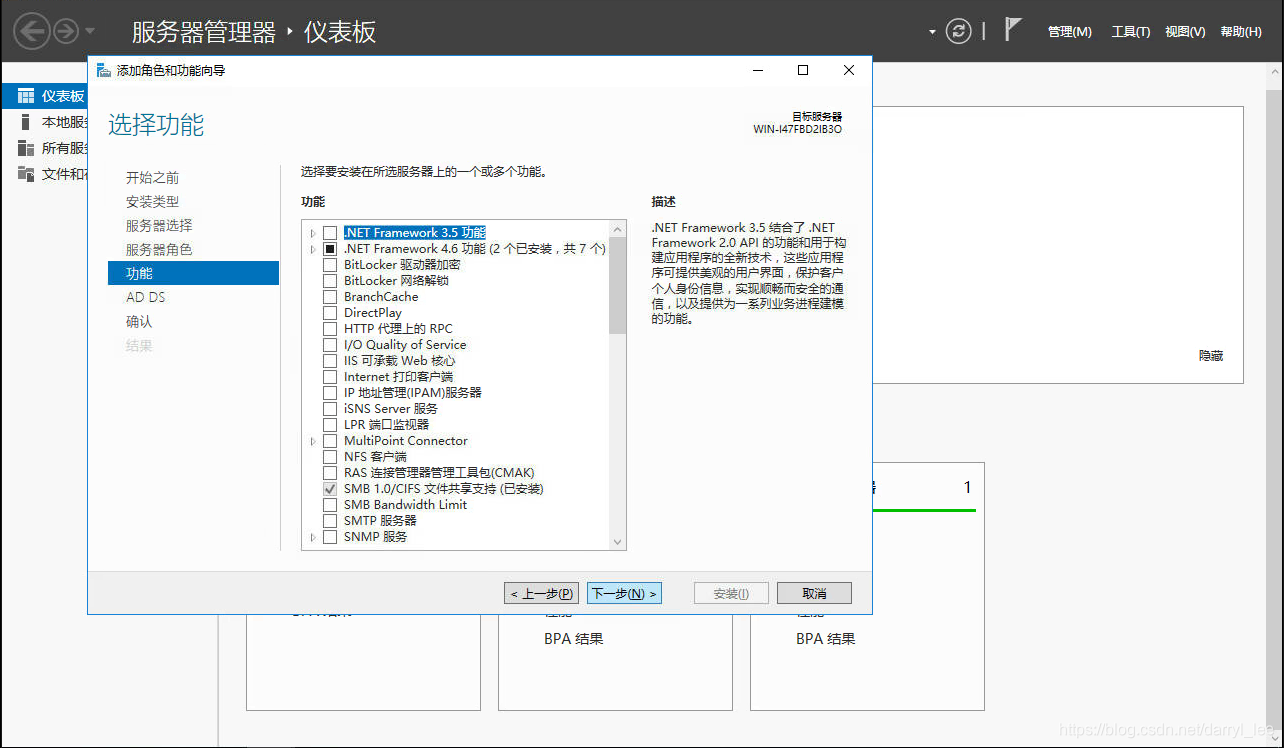
Task: Open the 视图(V) menu
Action: 1185,32
